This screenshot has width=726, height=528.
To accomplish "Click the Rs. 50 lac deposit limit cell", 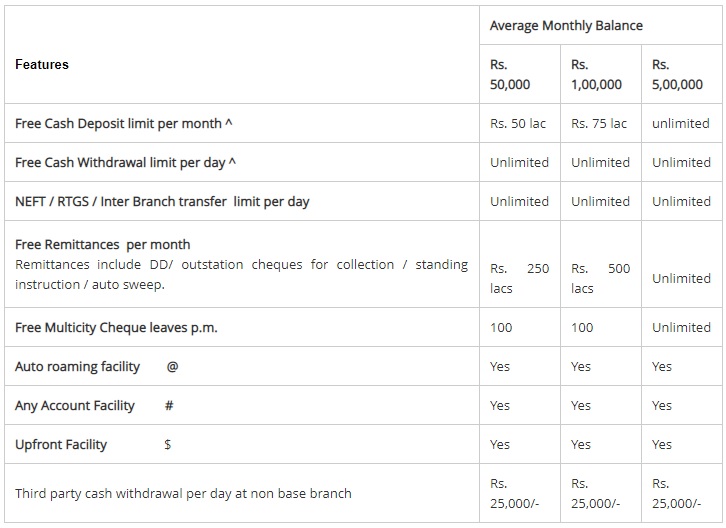I will pos(518,124).
